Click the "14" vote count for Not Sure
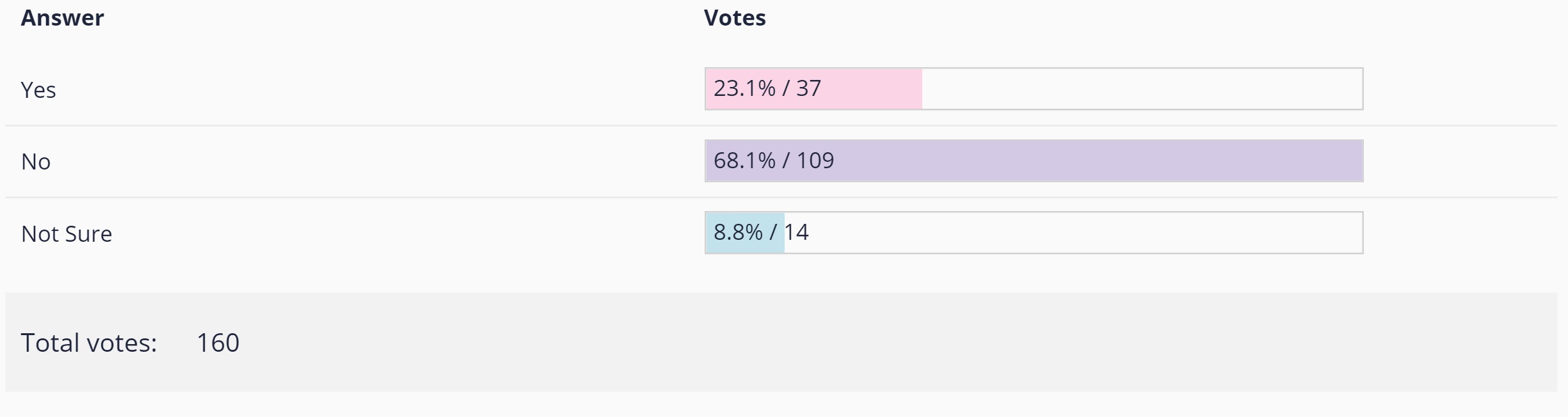The height and width of the screenshot is (417, 1568). pos(797,232)
